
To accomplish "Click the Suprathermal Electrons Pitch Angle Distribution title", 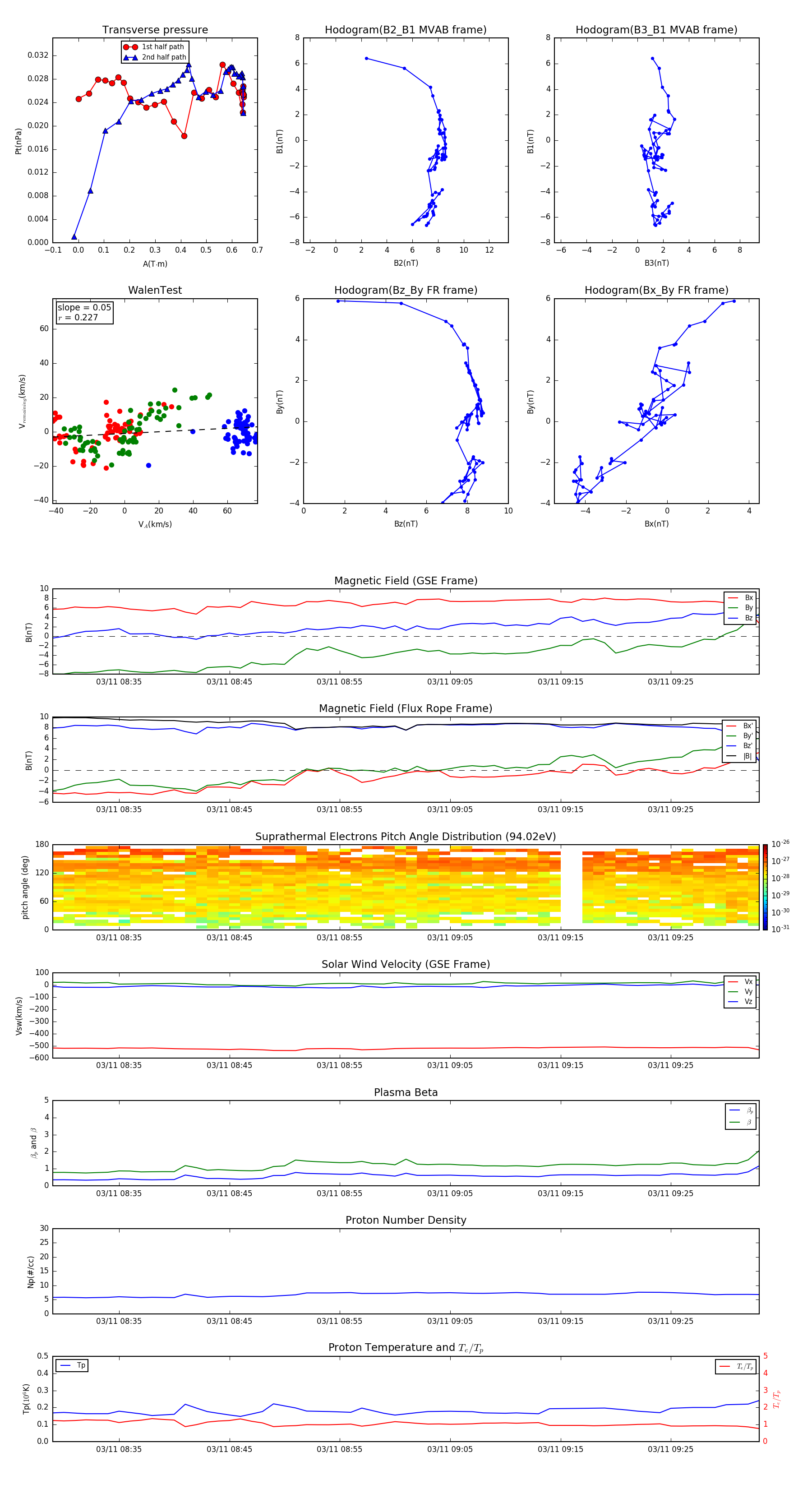I will click(406, 837).
